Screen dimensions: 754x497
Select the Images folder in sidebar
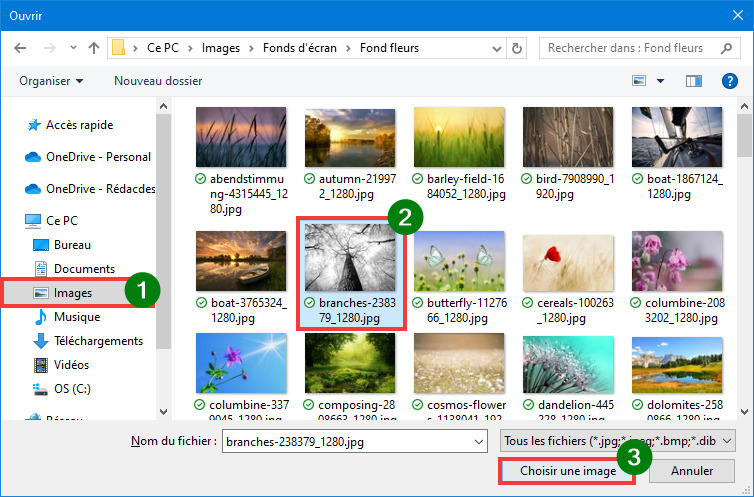(x=63, y=293)
